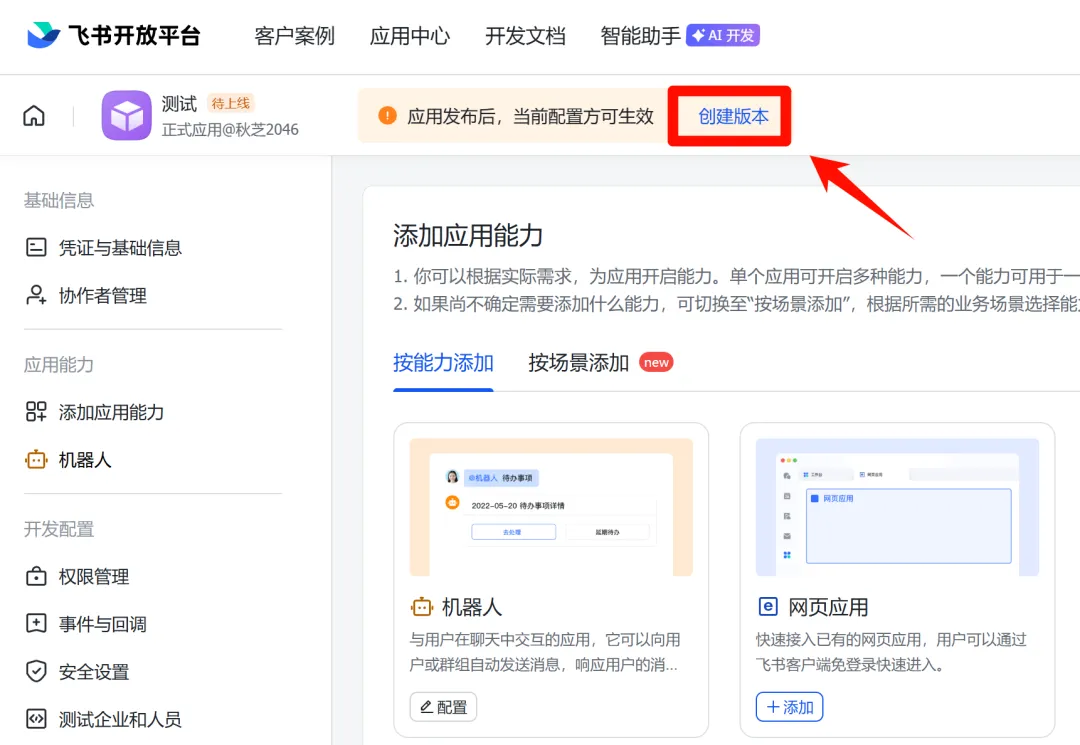
Task: Click the 机器人 card preview image
Action: 551,507
